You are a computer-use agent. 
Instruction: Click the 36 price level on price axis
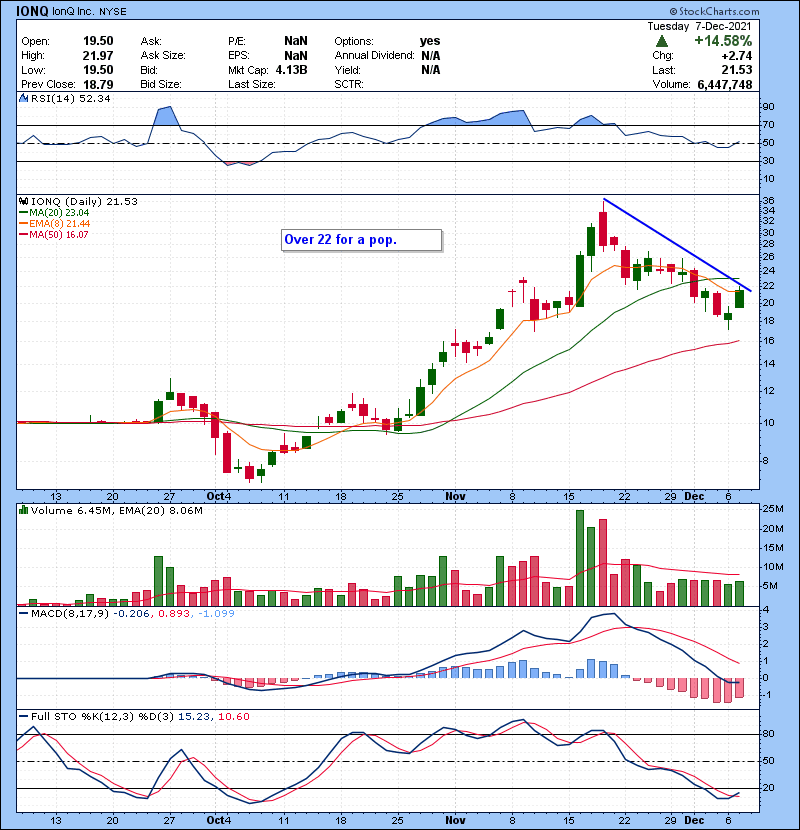point(768,201)
